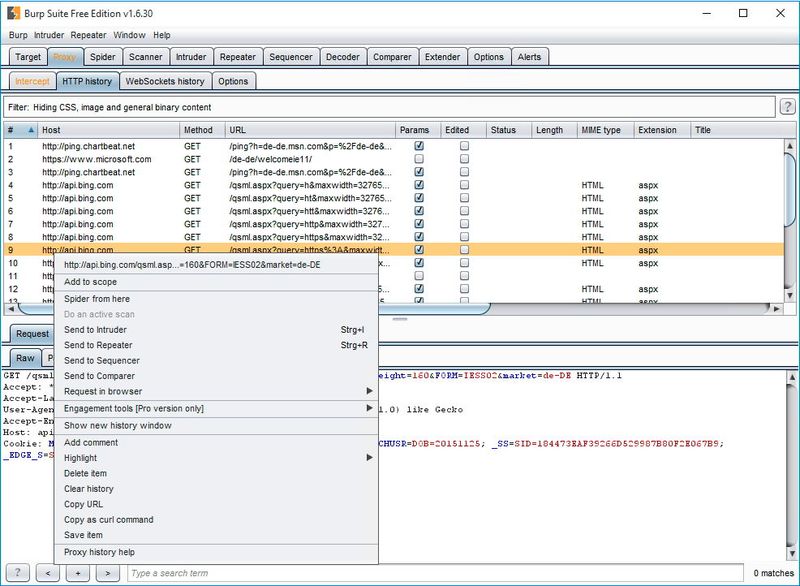Select history row 2 www.microsoft.com

[x=393, y=159]
